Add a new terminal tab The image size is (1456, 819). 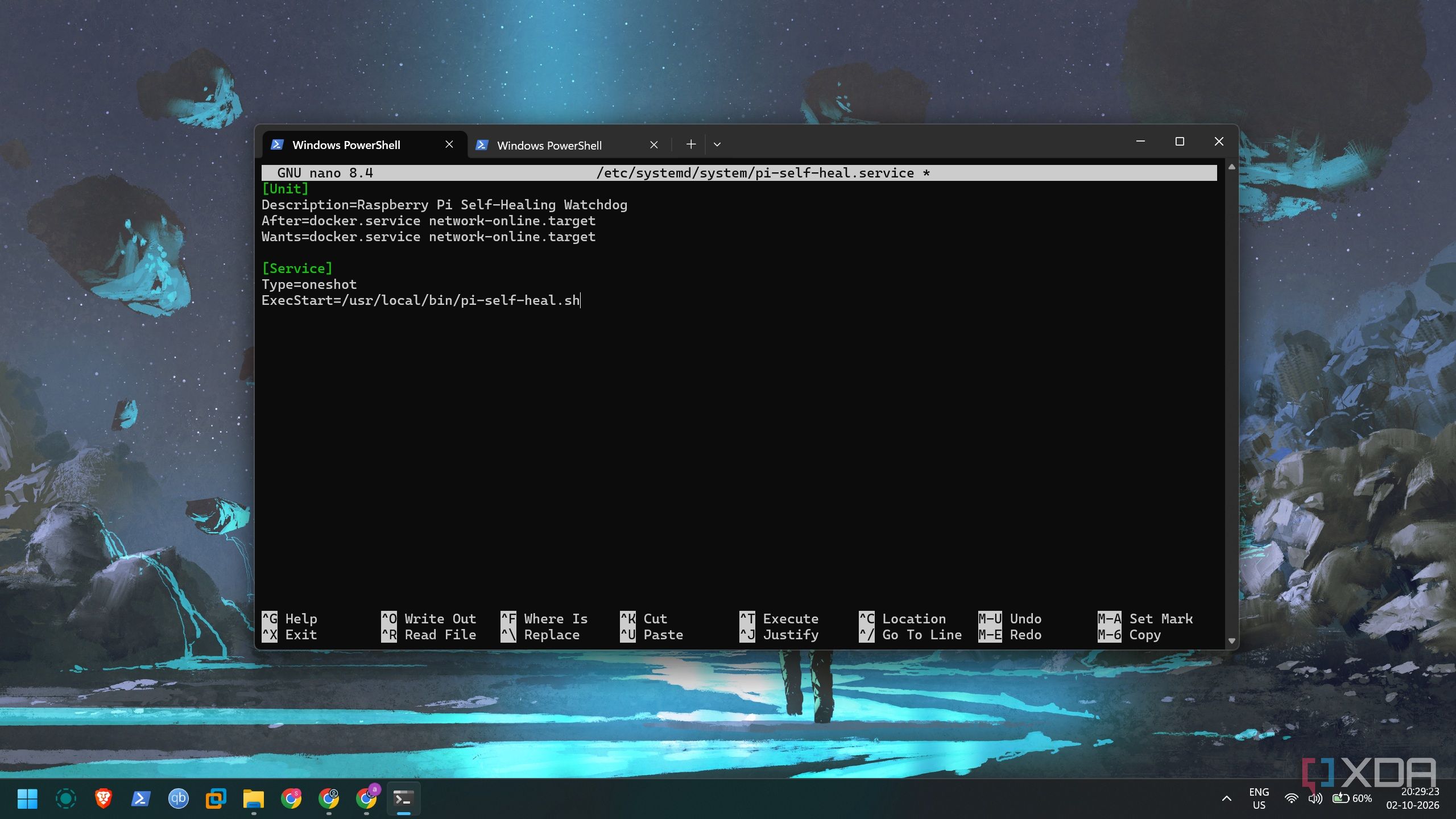pyautogui.click(x=691, y=144)
